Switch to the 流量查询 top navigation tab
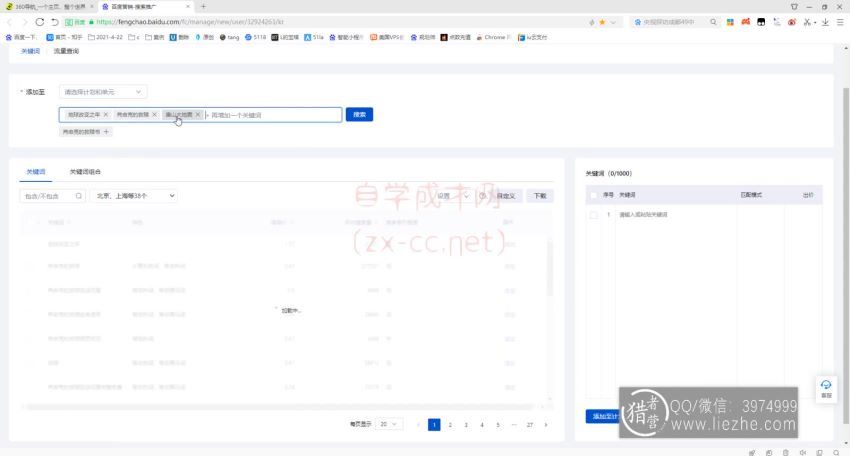Image resolution: width=850 pixels, height=456 pixels. (66, 51)
